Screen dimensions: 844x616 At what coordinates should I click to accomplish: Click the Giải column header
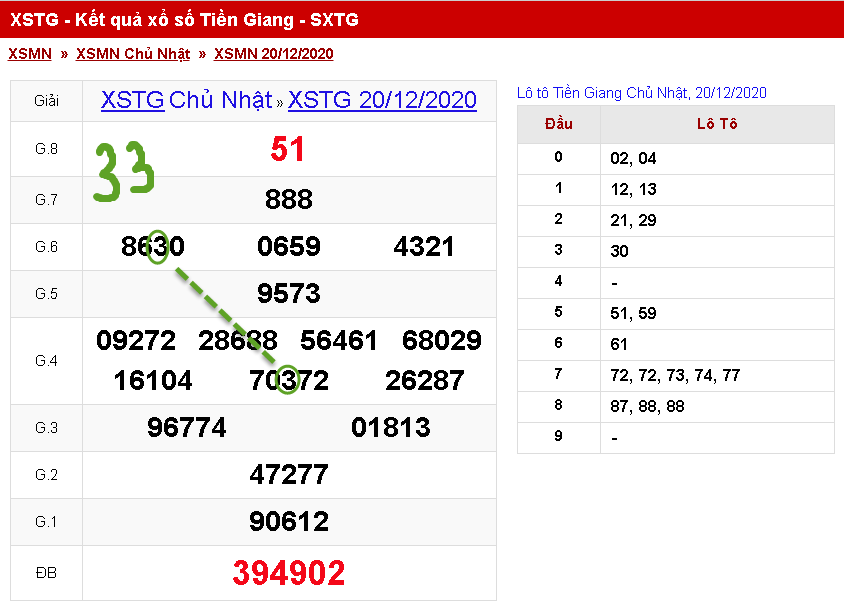(x=46, y=101)
